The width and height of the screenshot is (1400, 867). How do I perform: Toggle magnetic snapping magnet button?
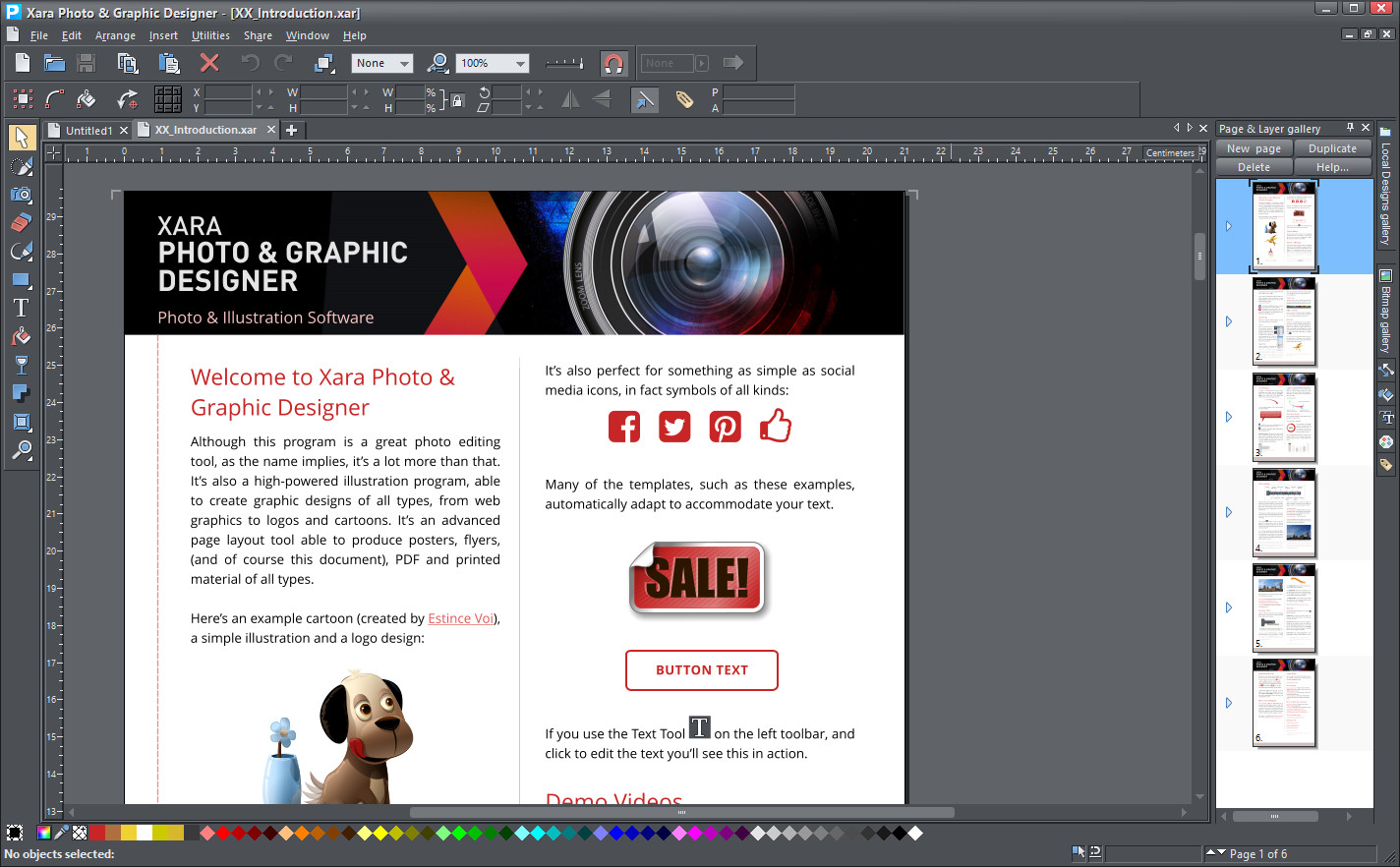pos(613,64)
